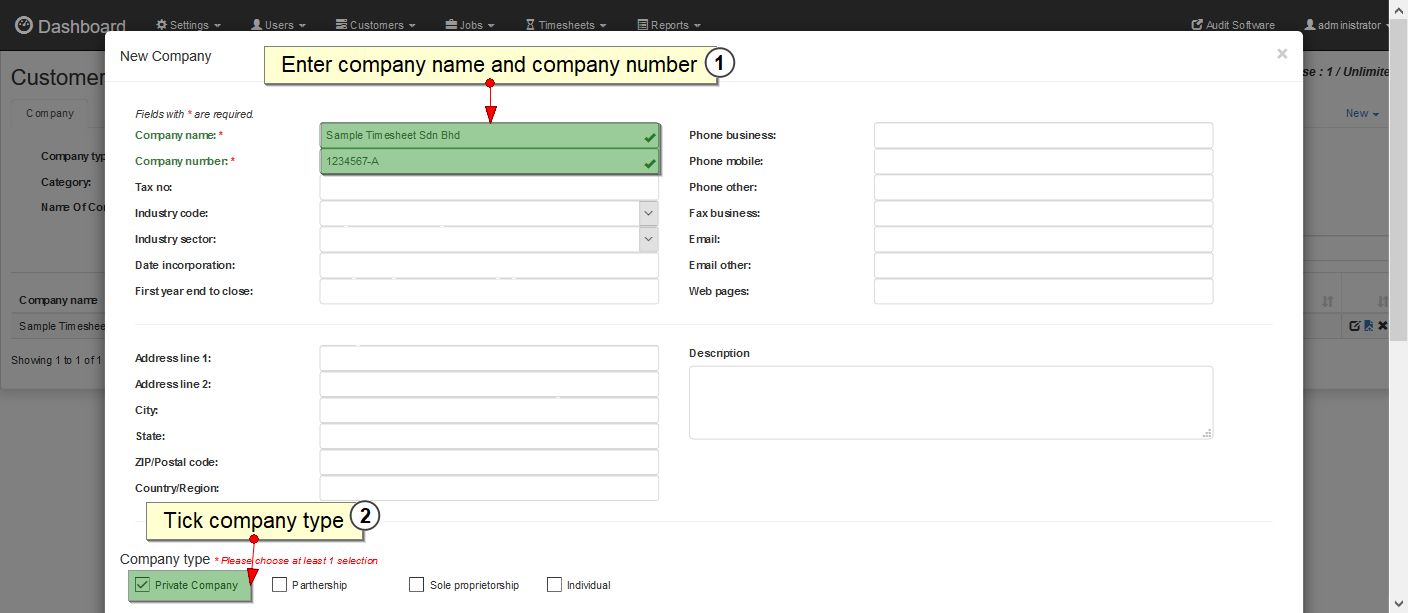This screenshot has height=613, width=1408.
Task: Click the edit icon in the company row
Action: click(x=1355, y=326)
